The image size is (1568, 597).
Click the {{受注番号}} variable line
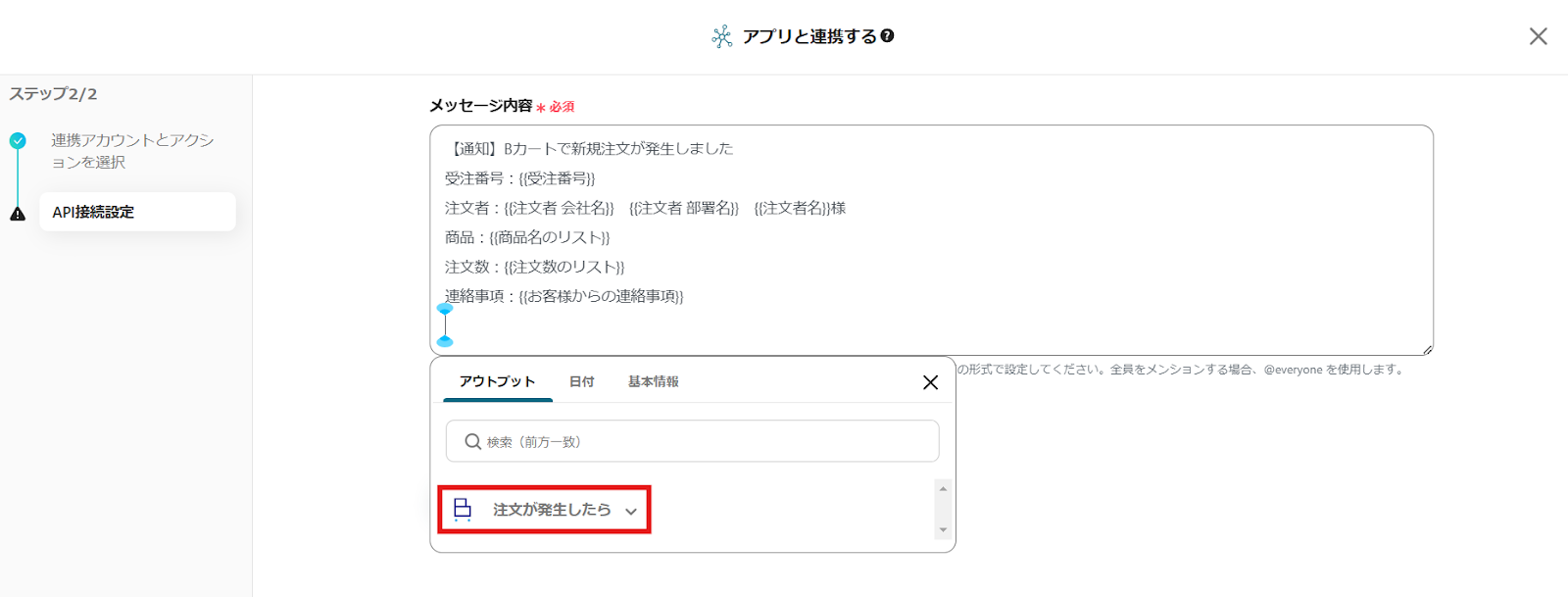(x=519, y=178)
